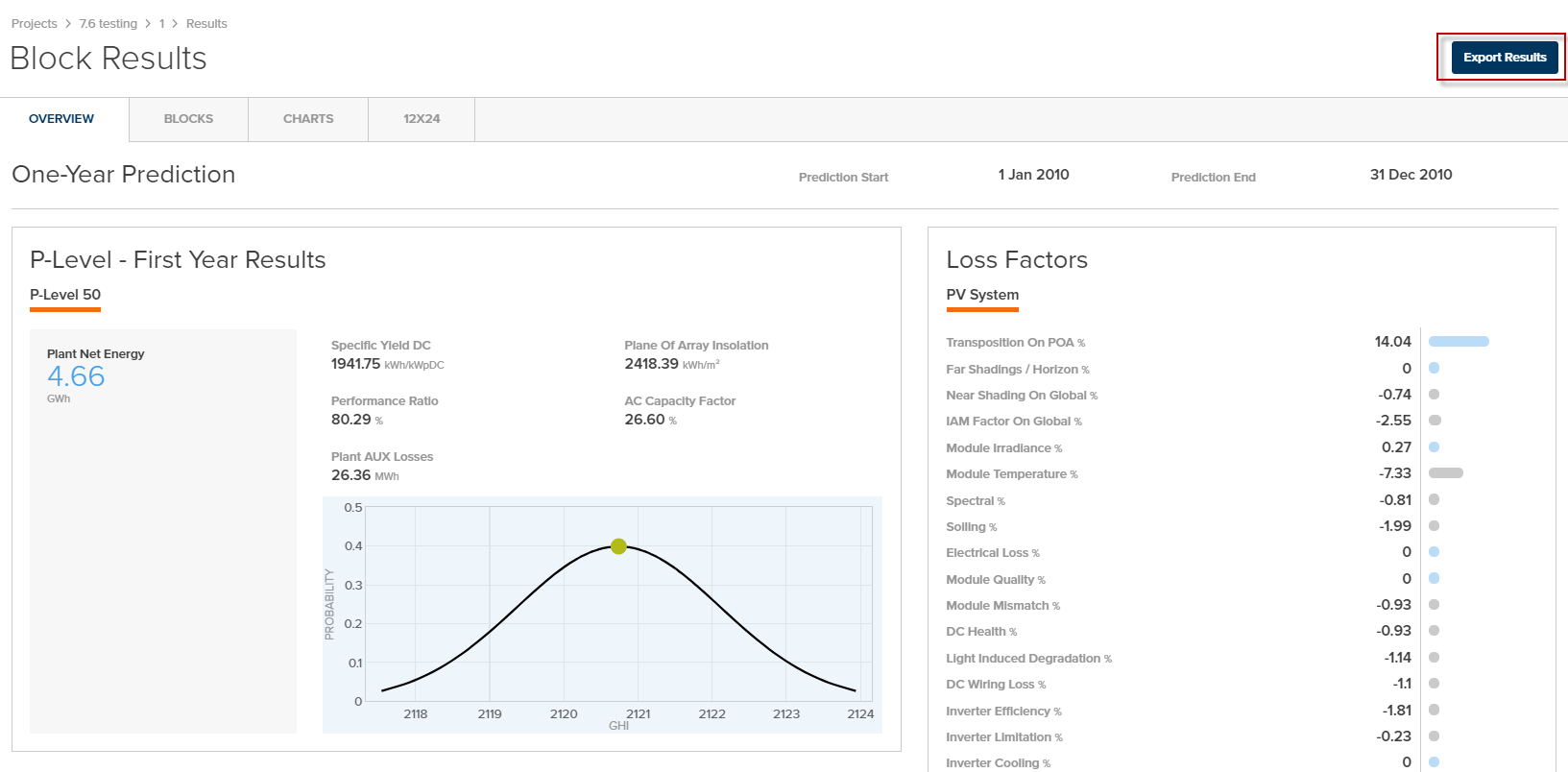The width and height of the screenshot is (1568, 772).
Task: Click Specific Yield DC value 1941.75
Action: click(x=355, y=364)
